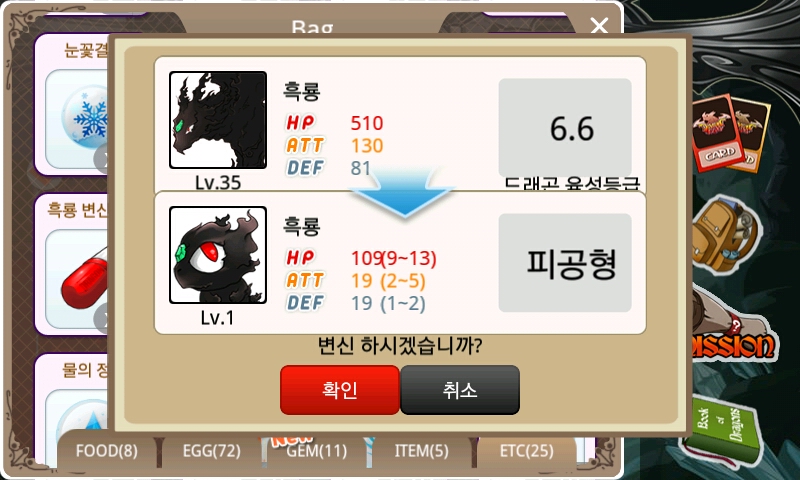Open the green Book of Dragons
The height and width of the screenshot is (480, 800).
(724, 428)
